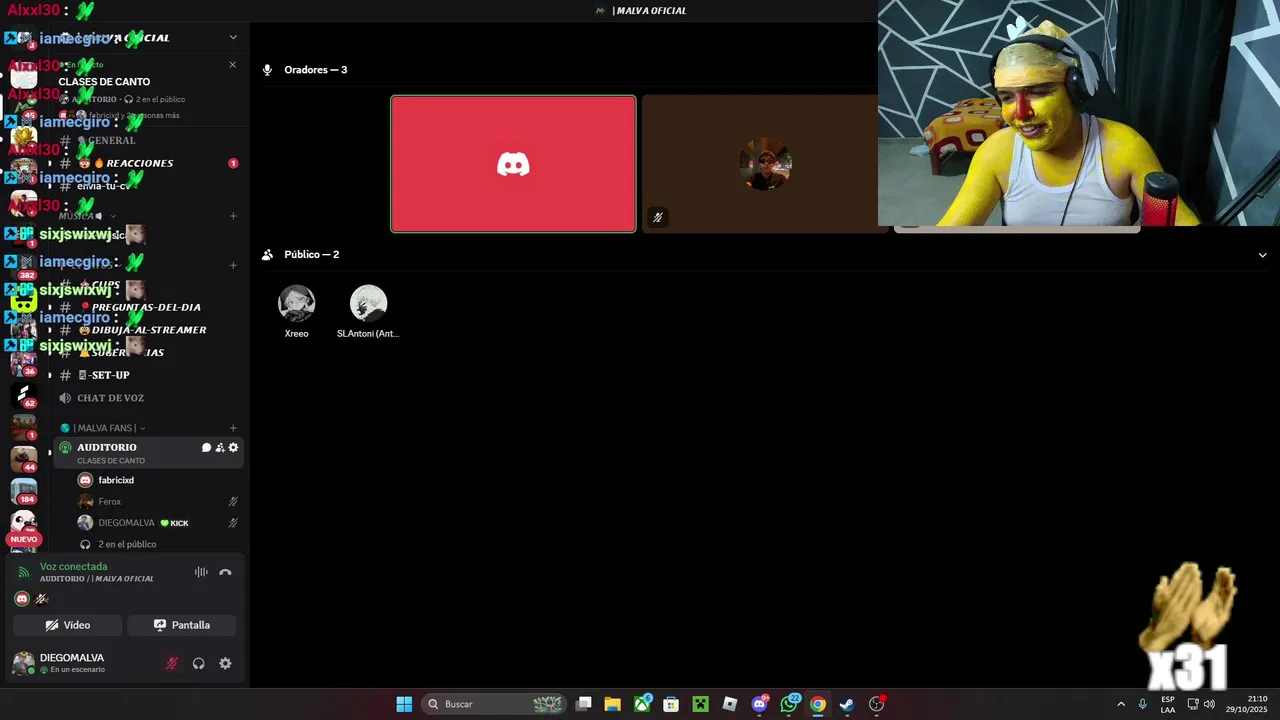Collapse the Público section chevron
Image resolution: width=1280 pixels, height=720 pixels.
pos(1262,255)
